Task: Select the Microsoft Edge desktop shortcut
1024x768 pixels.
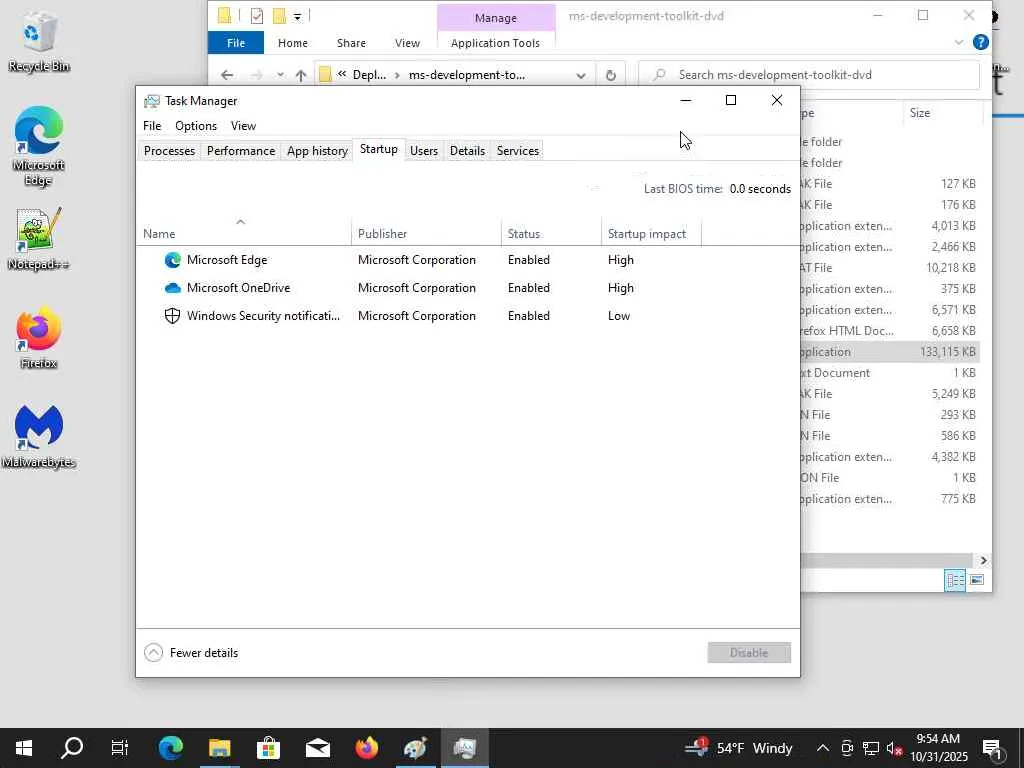Action: click(39, 146)
